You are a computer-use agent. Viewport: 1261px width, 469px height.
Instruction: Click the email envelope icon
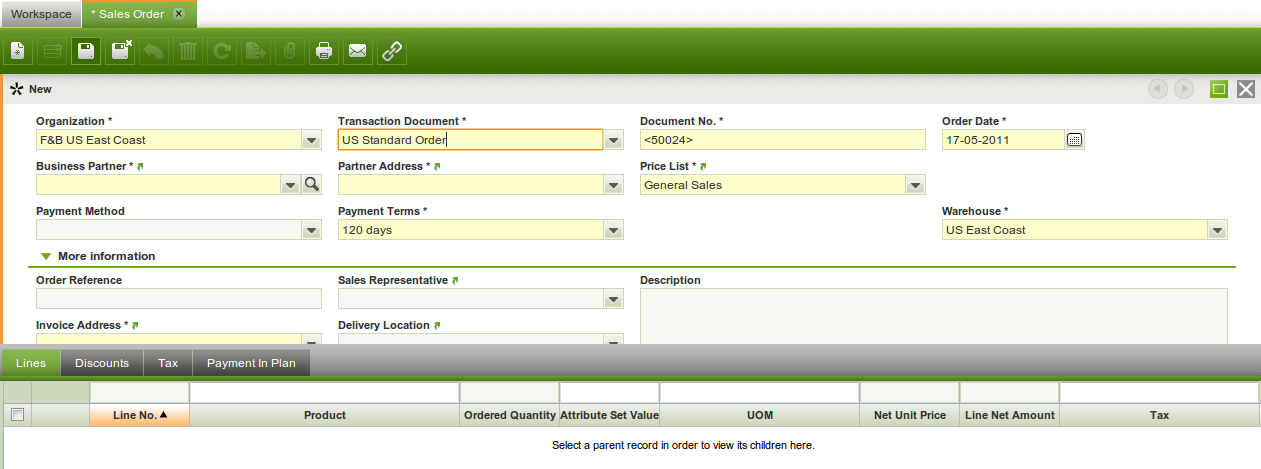[358, 50]
